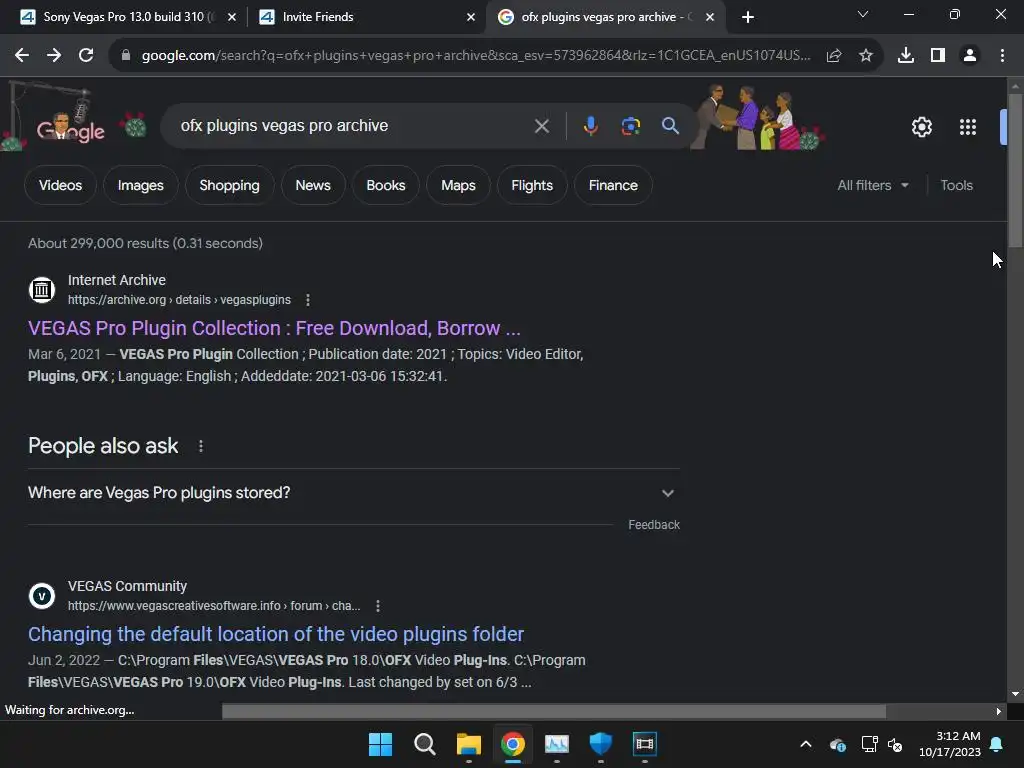
Task: Click Feedback link under People also ask
Action: 654,525
